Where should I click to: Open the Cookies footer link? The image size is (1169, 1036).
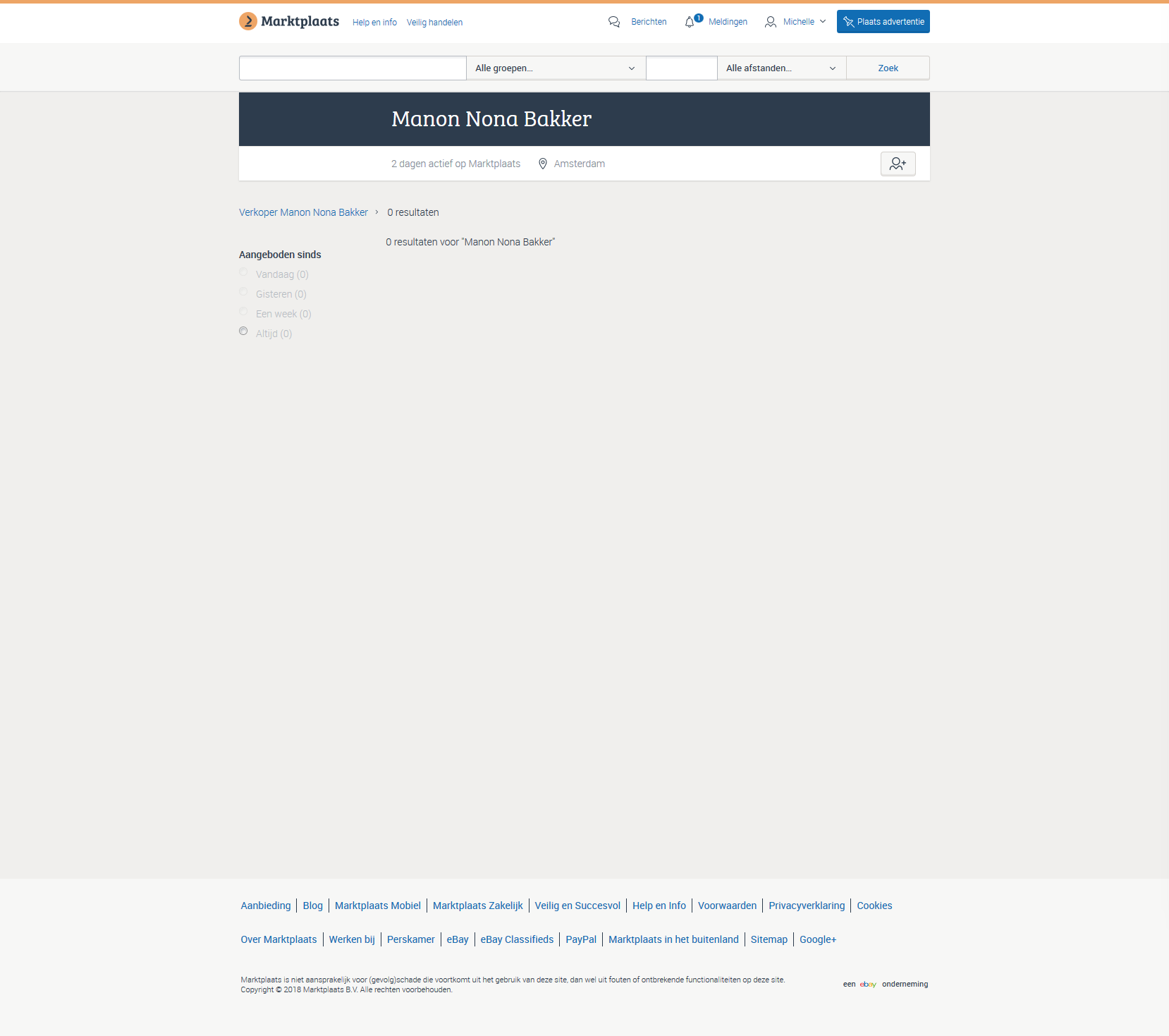point(874,906)
